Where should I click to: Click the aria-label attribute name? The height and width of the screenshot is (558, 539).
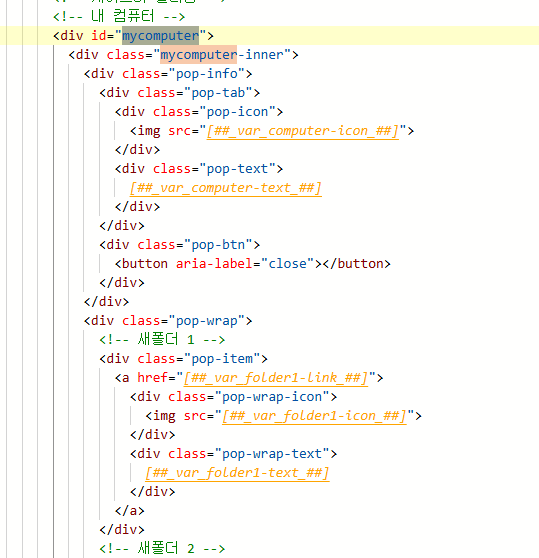click(x=214, y=264)
